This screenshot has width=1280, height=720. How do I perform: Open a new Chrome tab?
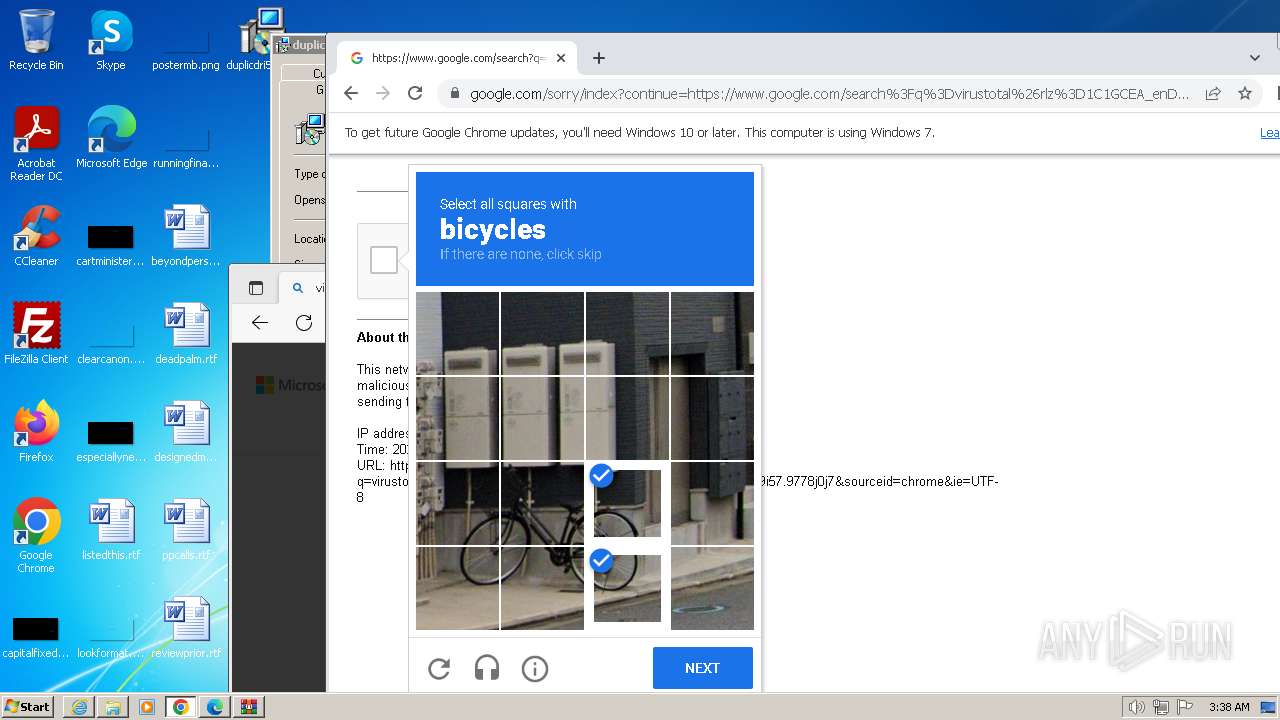coord(599,58)
